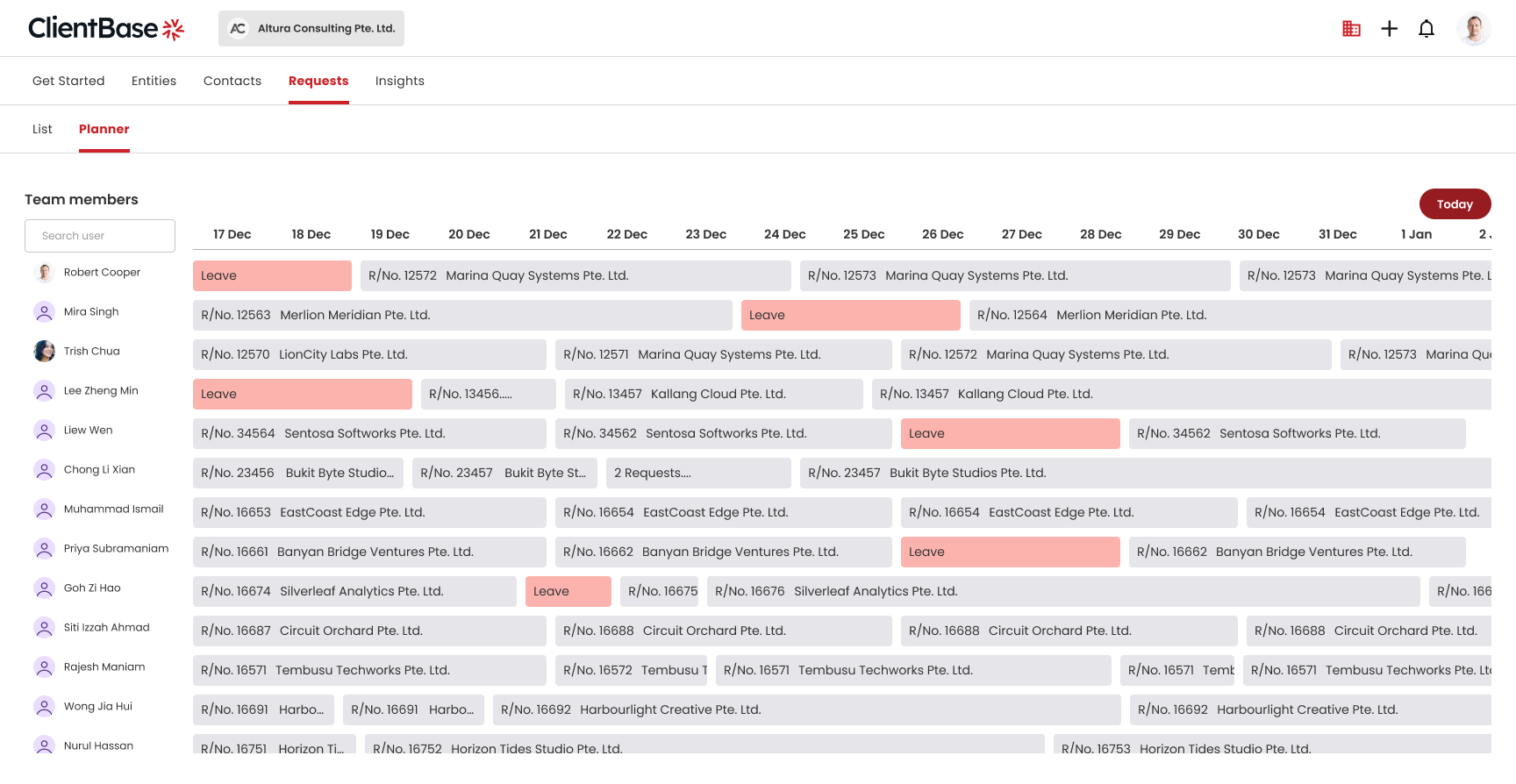Open the company building icon
This screenshot has width=1516, height=784.
click(x=1351, y=29)
